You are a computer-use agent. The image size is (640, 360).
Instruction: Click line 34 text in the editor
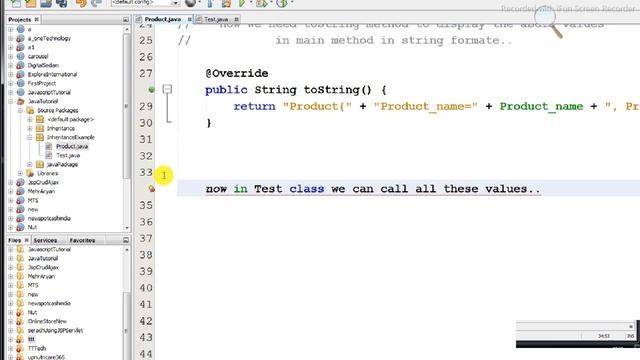click(x=373, y=189)
